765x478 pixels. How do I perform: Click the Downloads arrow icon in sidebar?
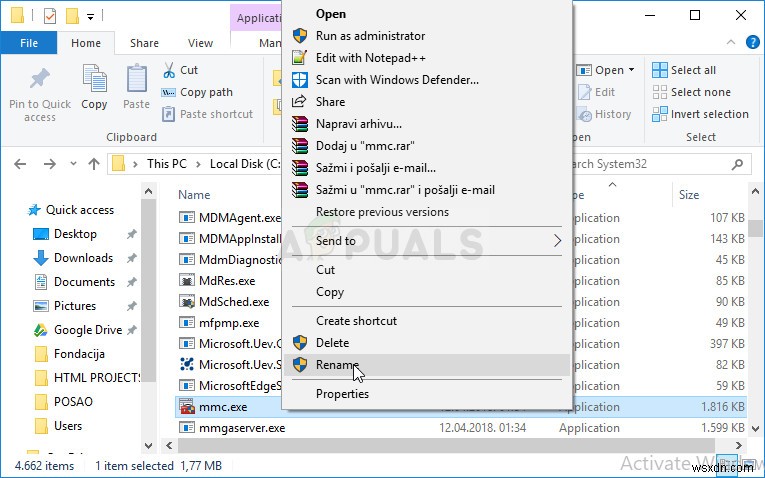point(40,258)
